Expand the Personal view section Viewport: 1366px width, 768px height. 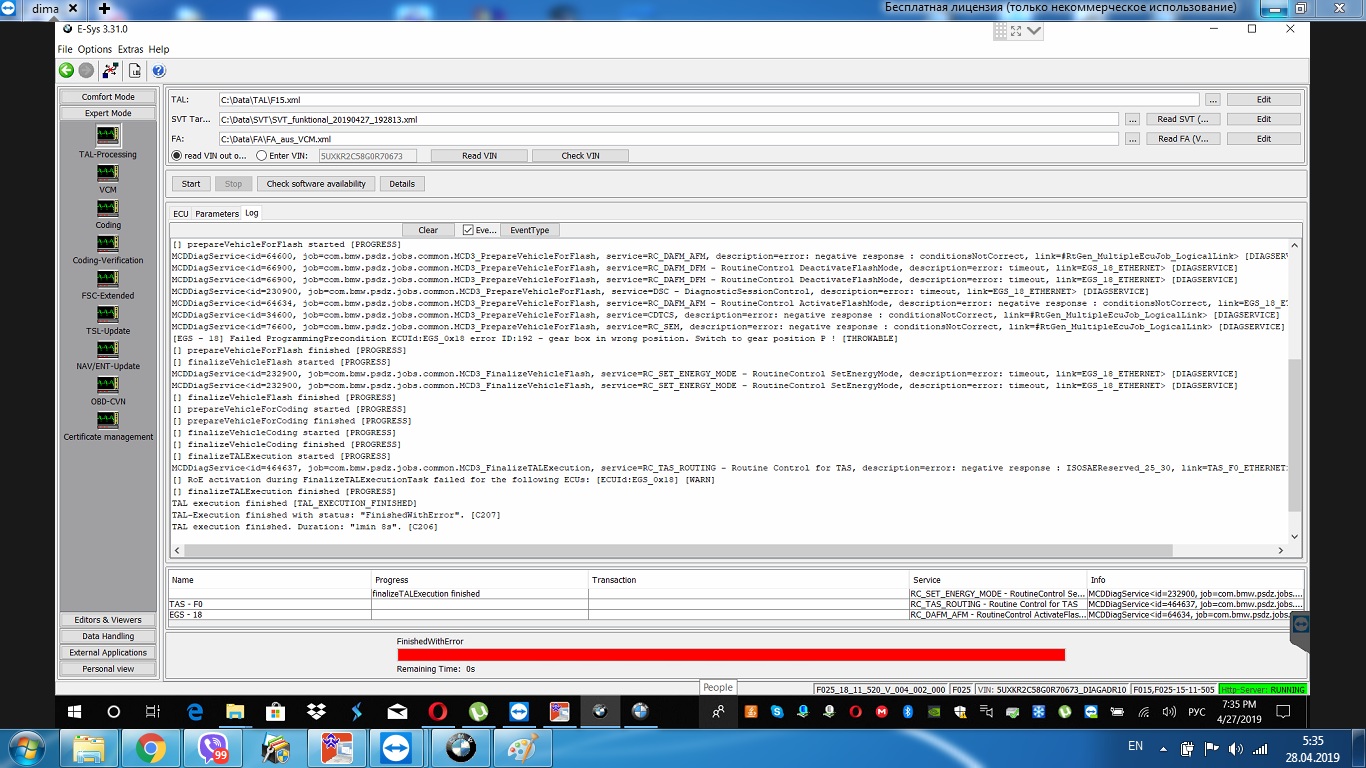pos(108,669)
